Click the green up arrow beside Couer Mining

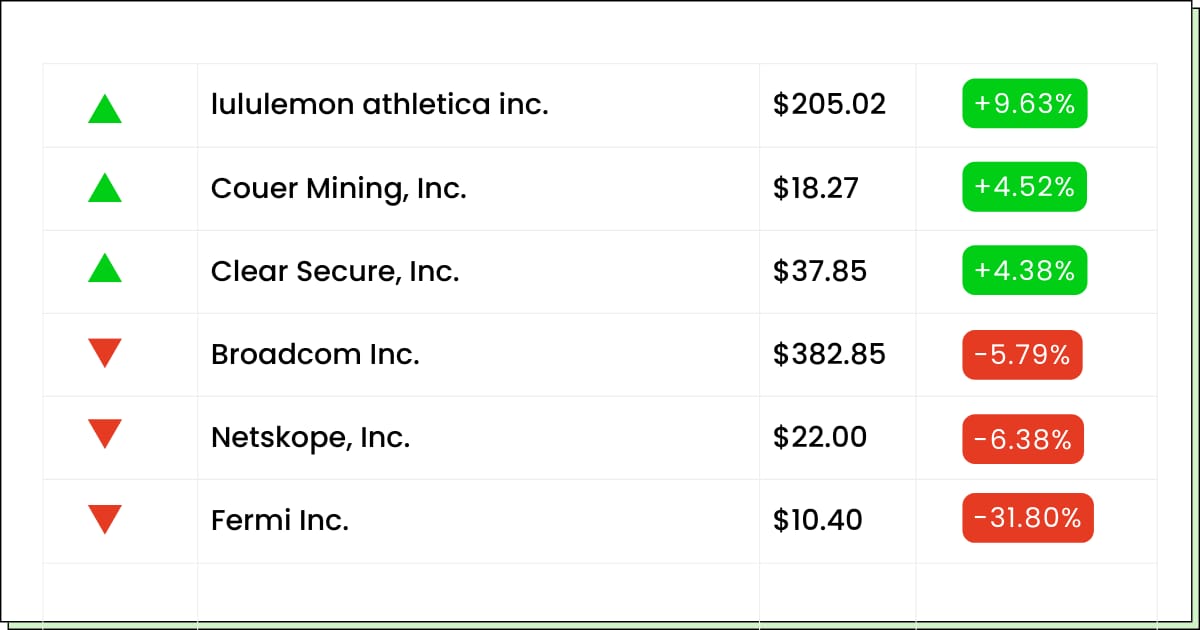(x=105, y=188)
